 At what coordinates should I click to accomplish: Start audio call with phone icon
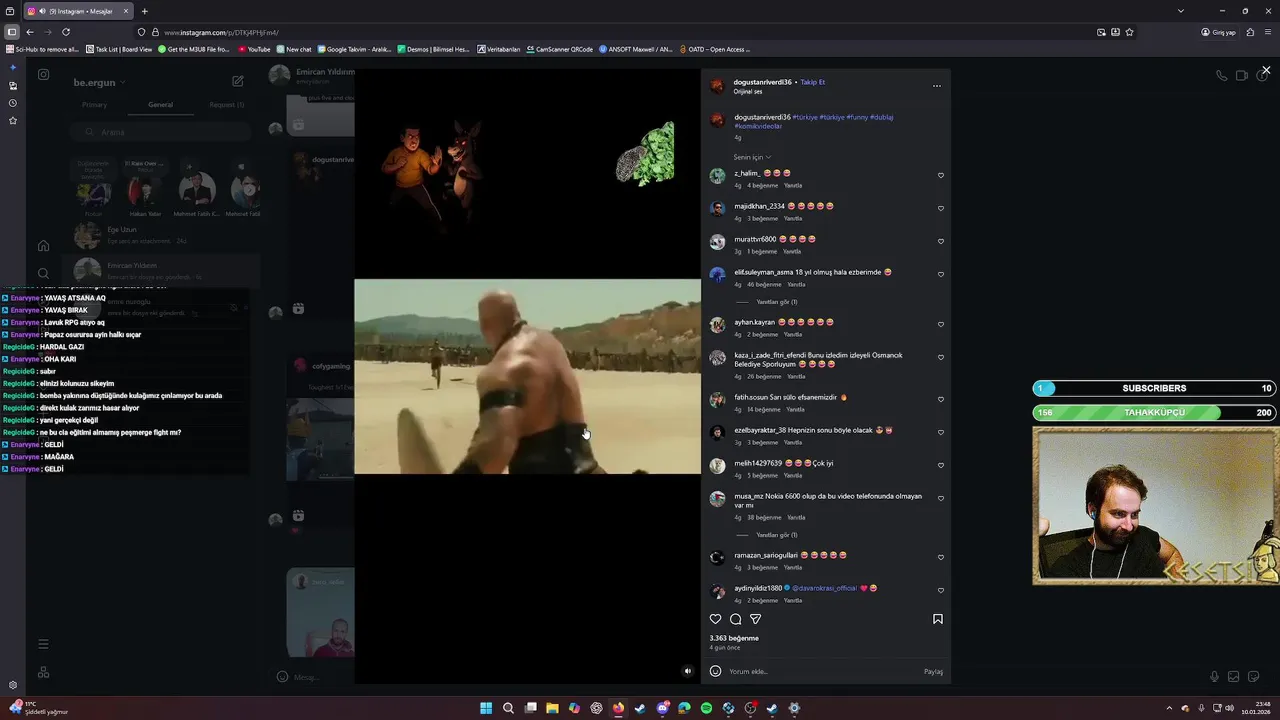tap(1221, 76)
